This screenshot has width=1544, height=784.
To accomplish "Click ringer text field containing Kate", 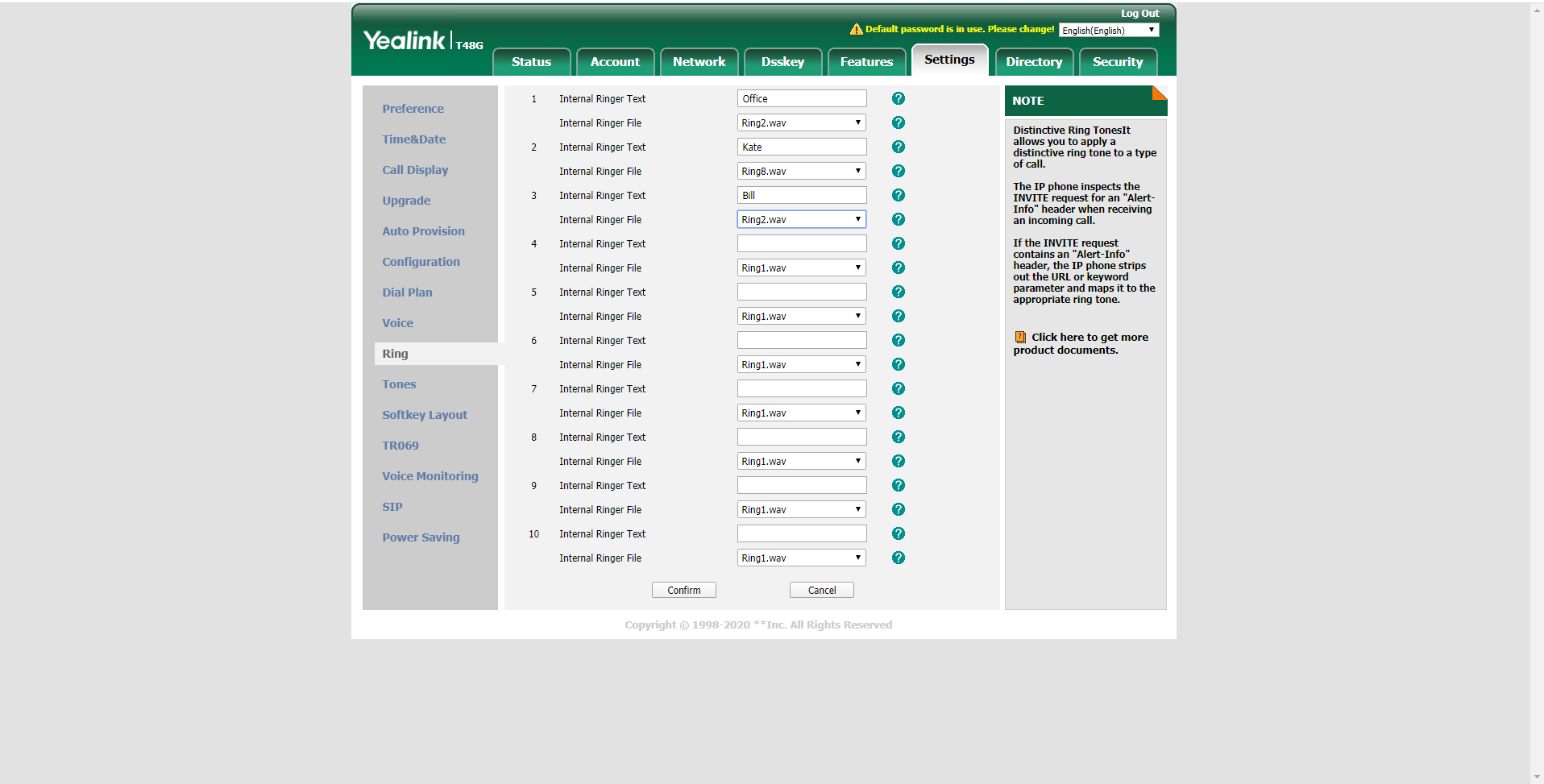I will 802,147.
